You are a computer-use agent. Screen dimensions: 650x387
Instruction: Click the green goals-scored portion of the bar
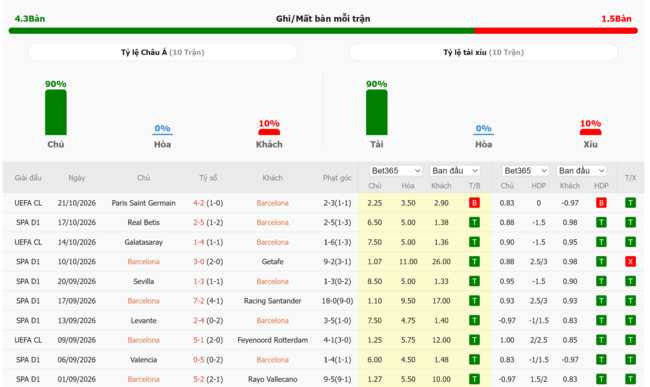coord(241,31)
